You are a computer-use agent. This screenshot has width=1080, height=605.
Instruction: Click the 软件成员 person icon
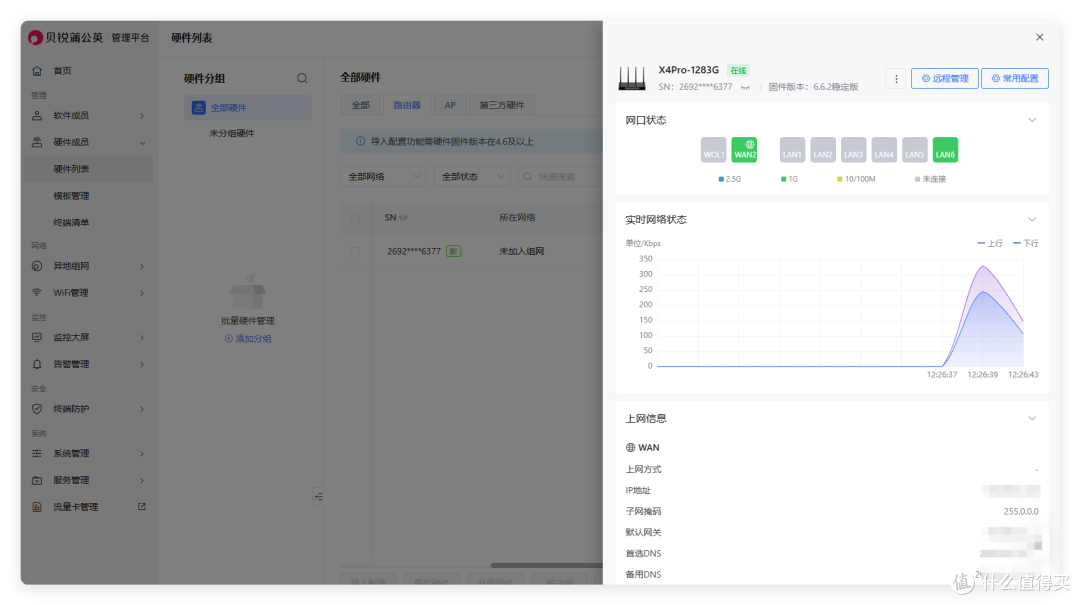point(37,116)
